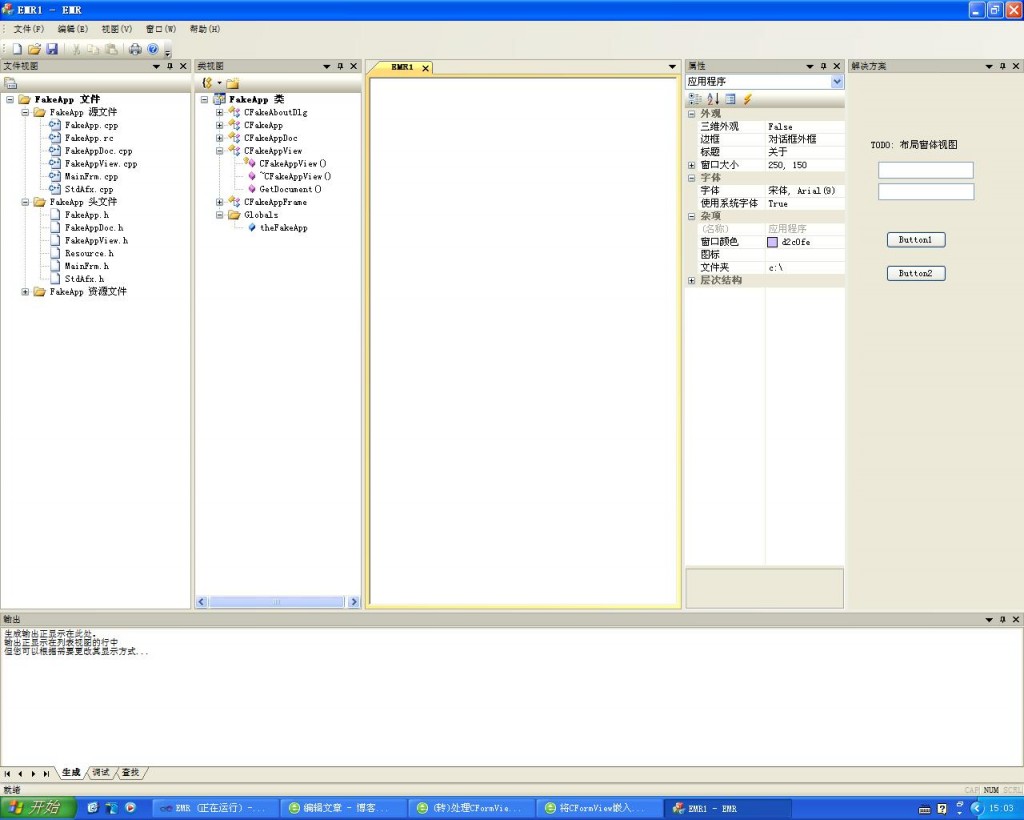Pin the 属性 panel with its pushpin
This screenshot has height=820, width=1024.
[824, 66]
